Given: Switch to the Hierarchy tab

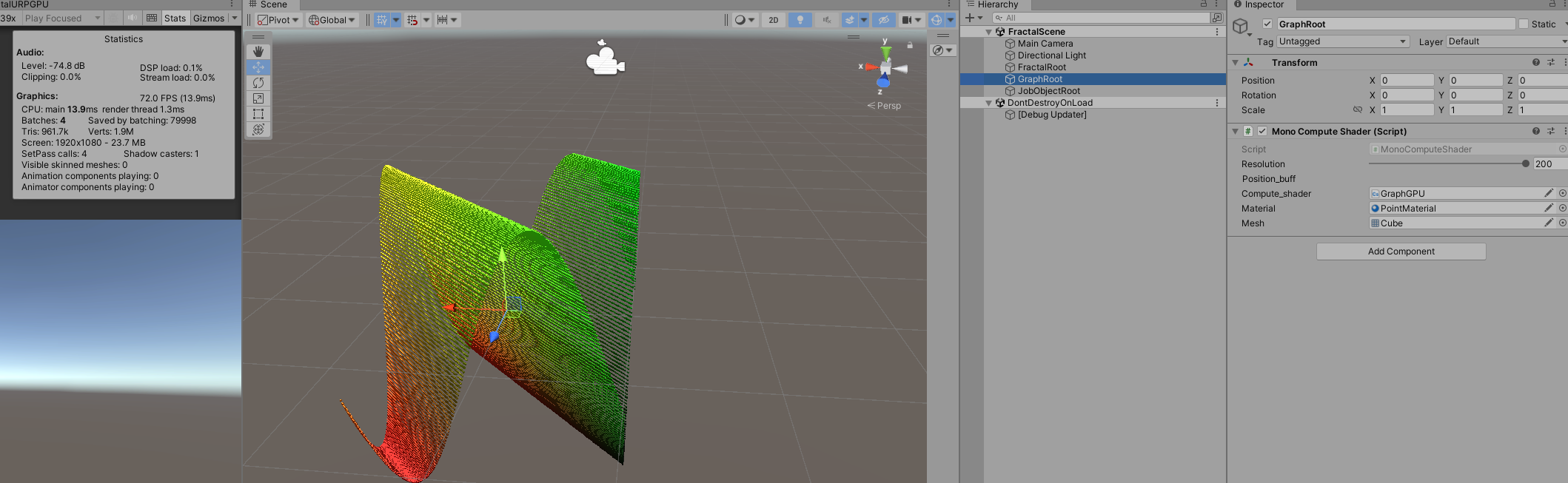Looking at the screenshot, I should coord(996,4).
